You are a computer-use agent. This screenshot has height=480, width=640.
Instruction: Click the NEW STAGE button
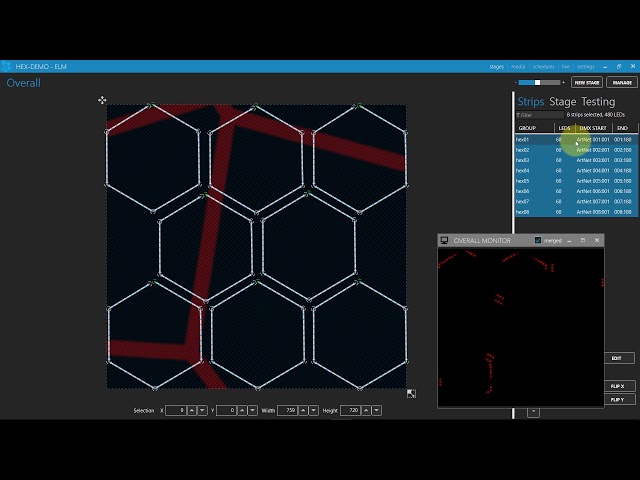(x=587, y=82)
